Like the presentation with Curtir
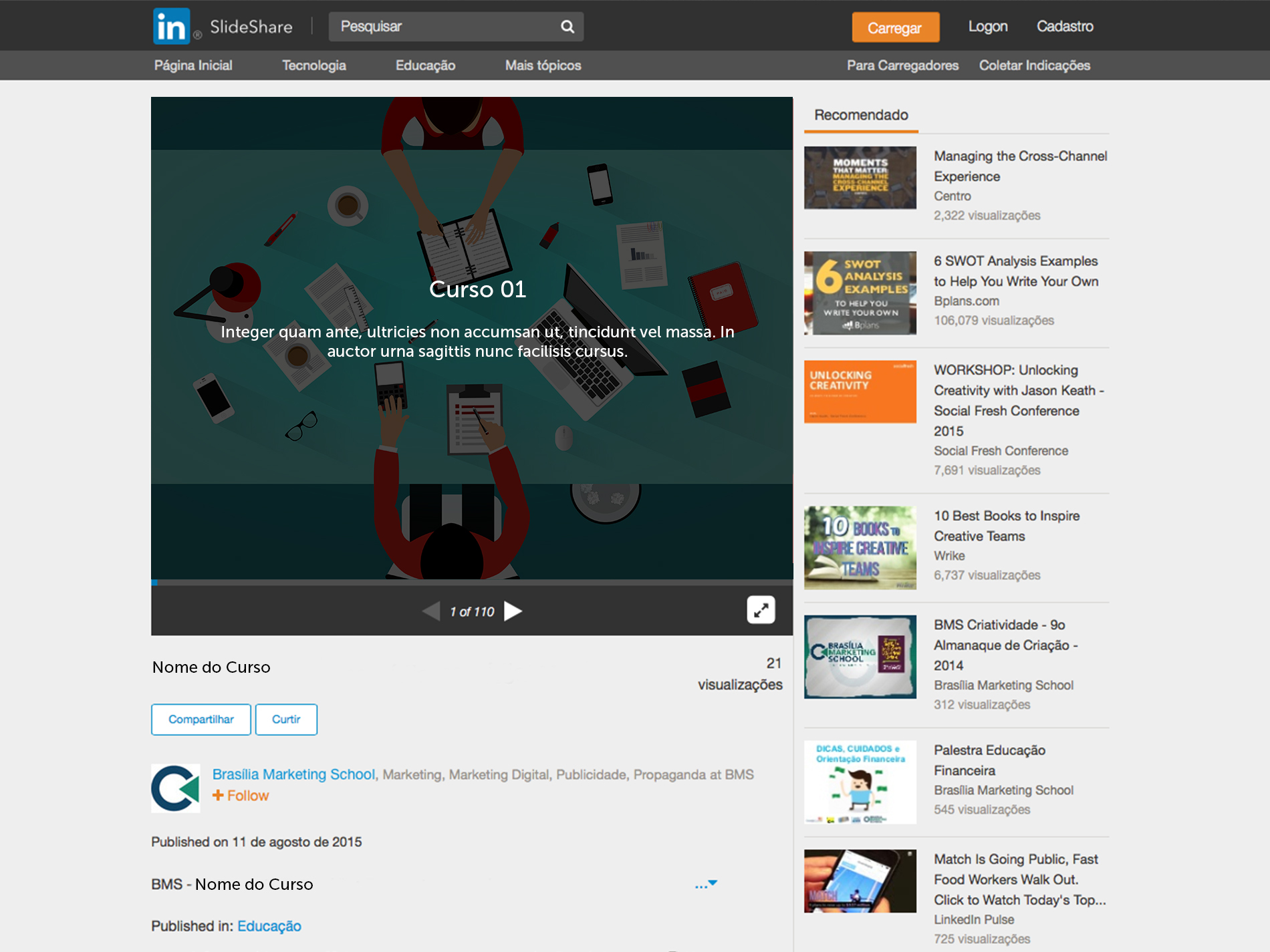 point(286,720)
